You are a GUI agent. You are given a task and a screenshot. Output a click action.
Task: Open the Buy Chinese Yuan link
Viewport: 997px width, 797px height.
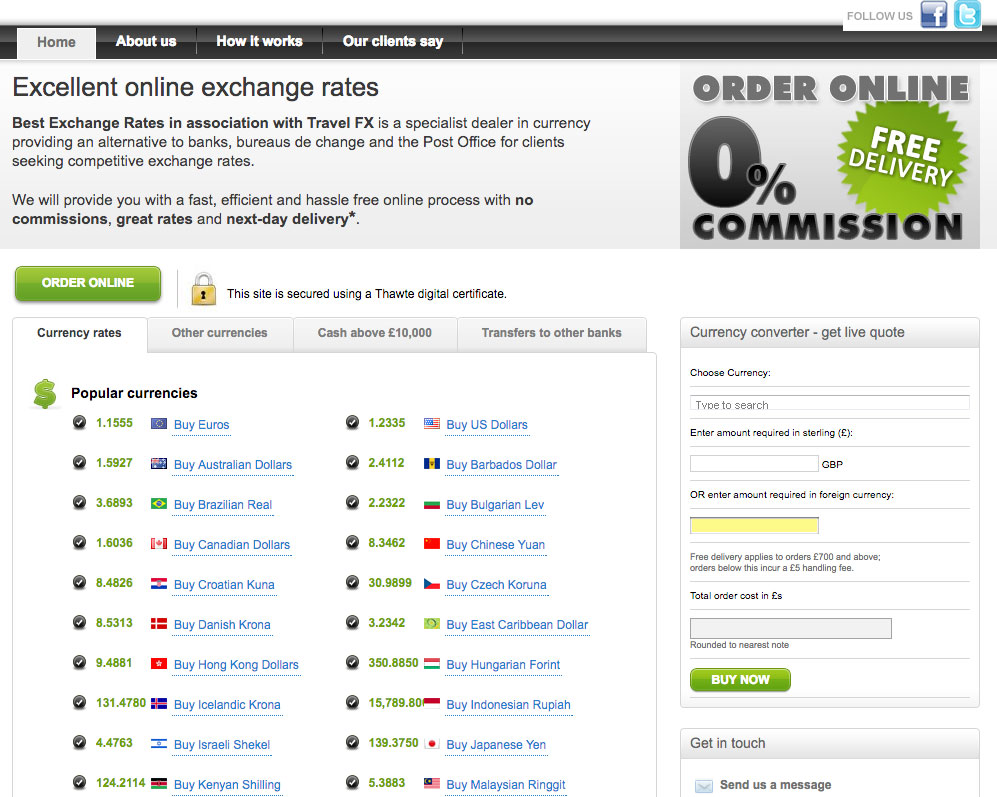coord(496,545)
